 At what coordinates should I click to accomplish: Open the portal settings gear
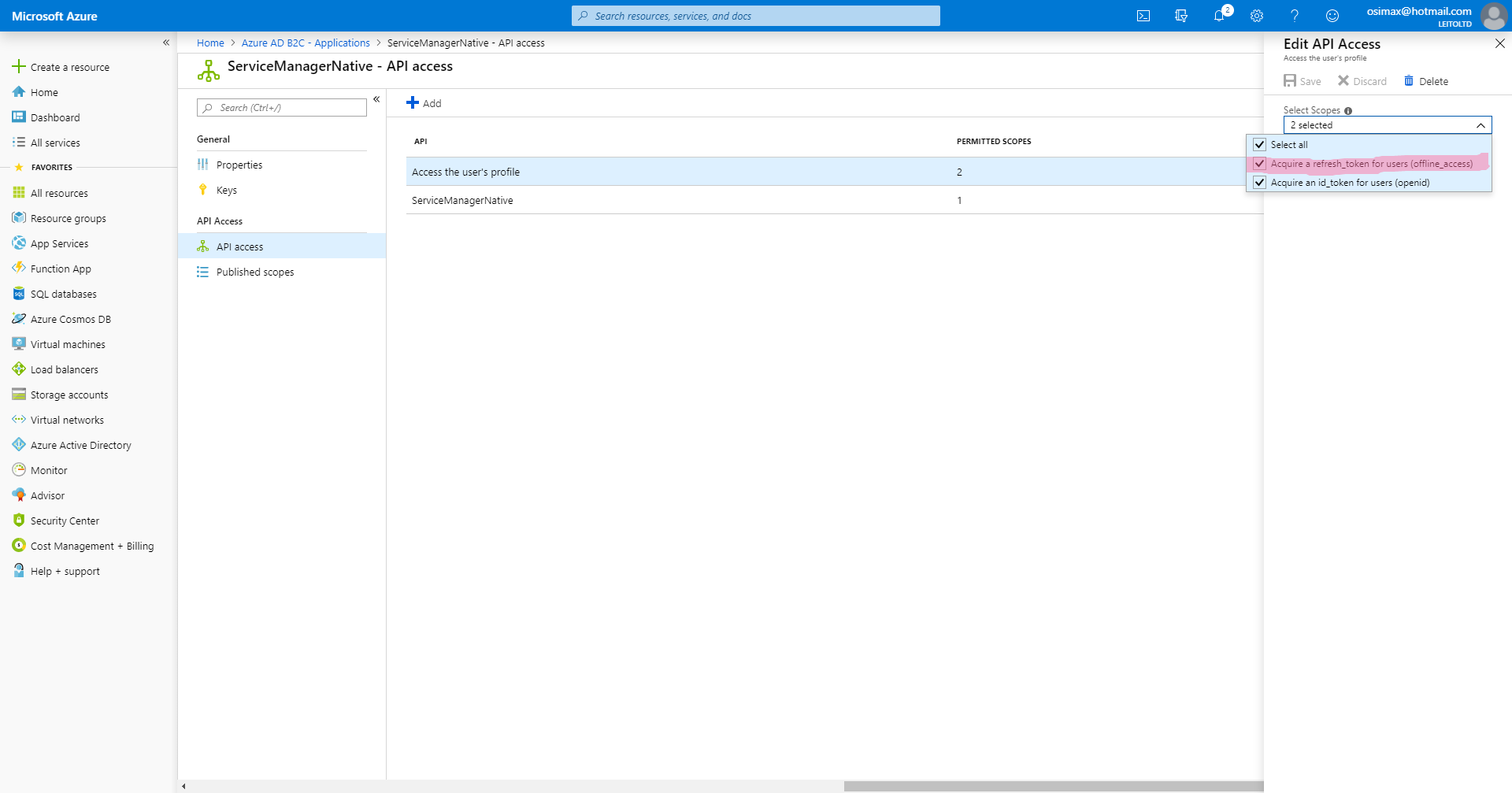1257,16
